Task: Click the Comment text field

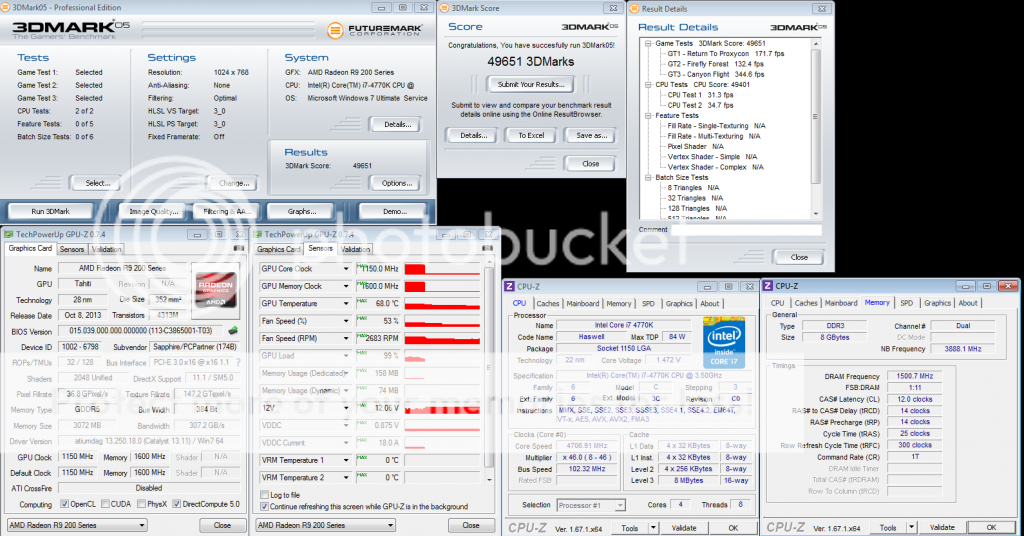Action: pos(728,242)
